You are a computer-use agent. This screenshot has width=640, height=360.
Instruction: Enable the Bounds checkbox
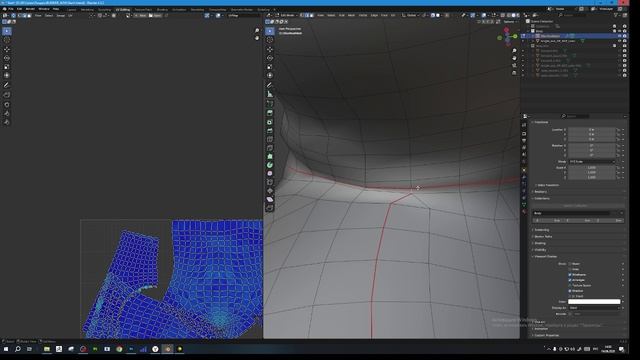[x=570, y=314]
